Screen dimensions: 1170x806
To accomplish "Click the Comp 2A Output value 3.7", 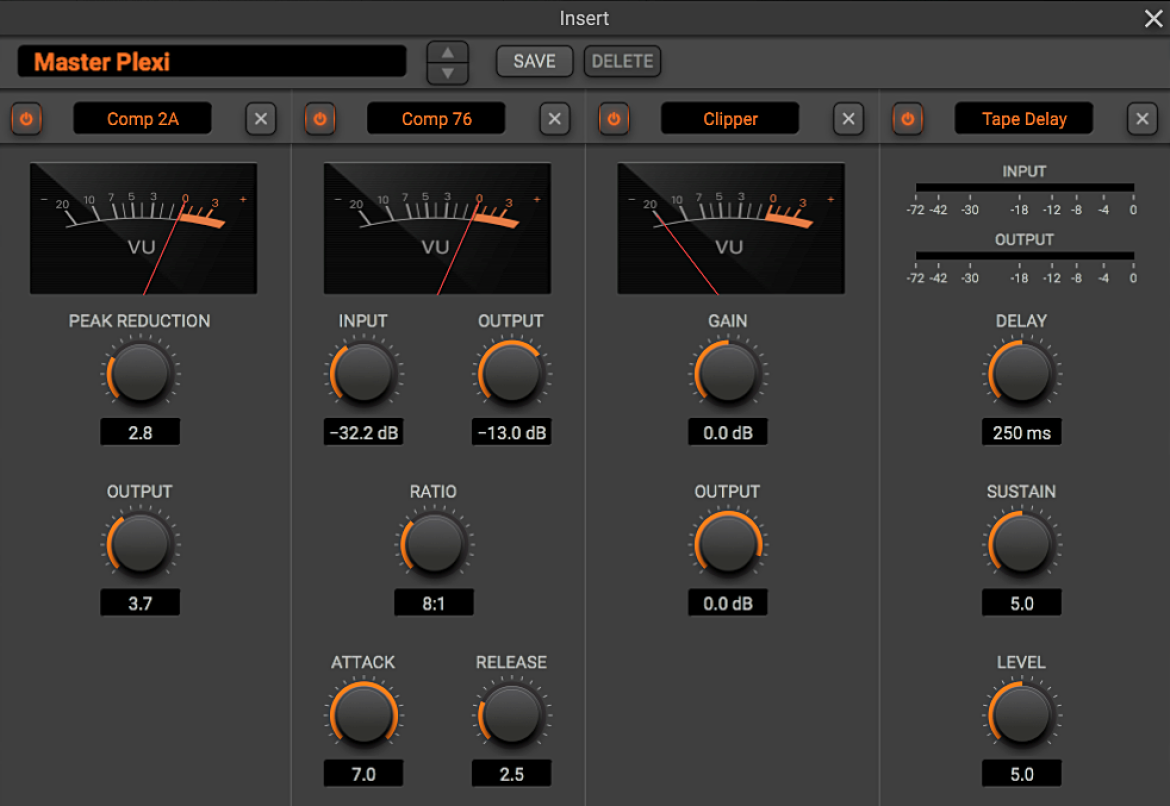I will coord(140,603).
